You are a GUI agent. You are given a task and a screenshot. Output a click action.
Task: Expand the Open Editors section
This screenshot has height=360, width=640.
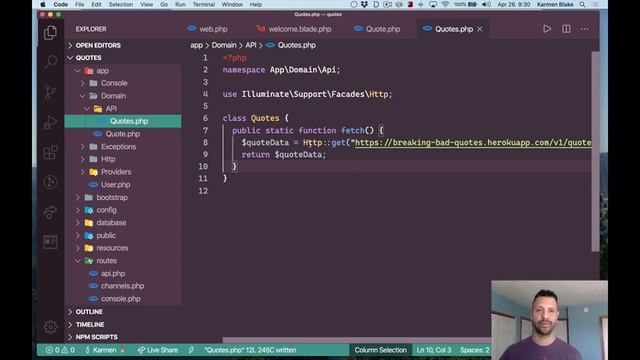click(x=98, y=45)
